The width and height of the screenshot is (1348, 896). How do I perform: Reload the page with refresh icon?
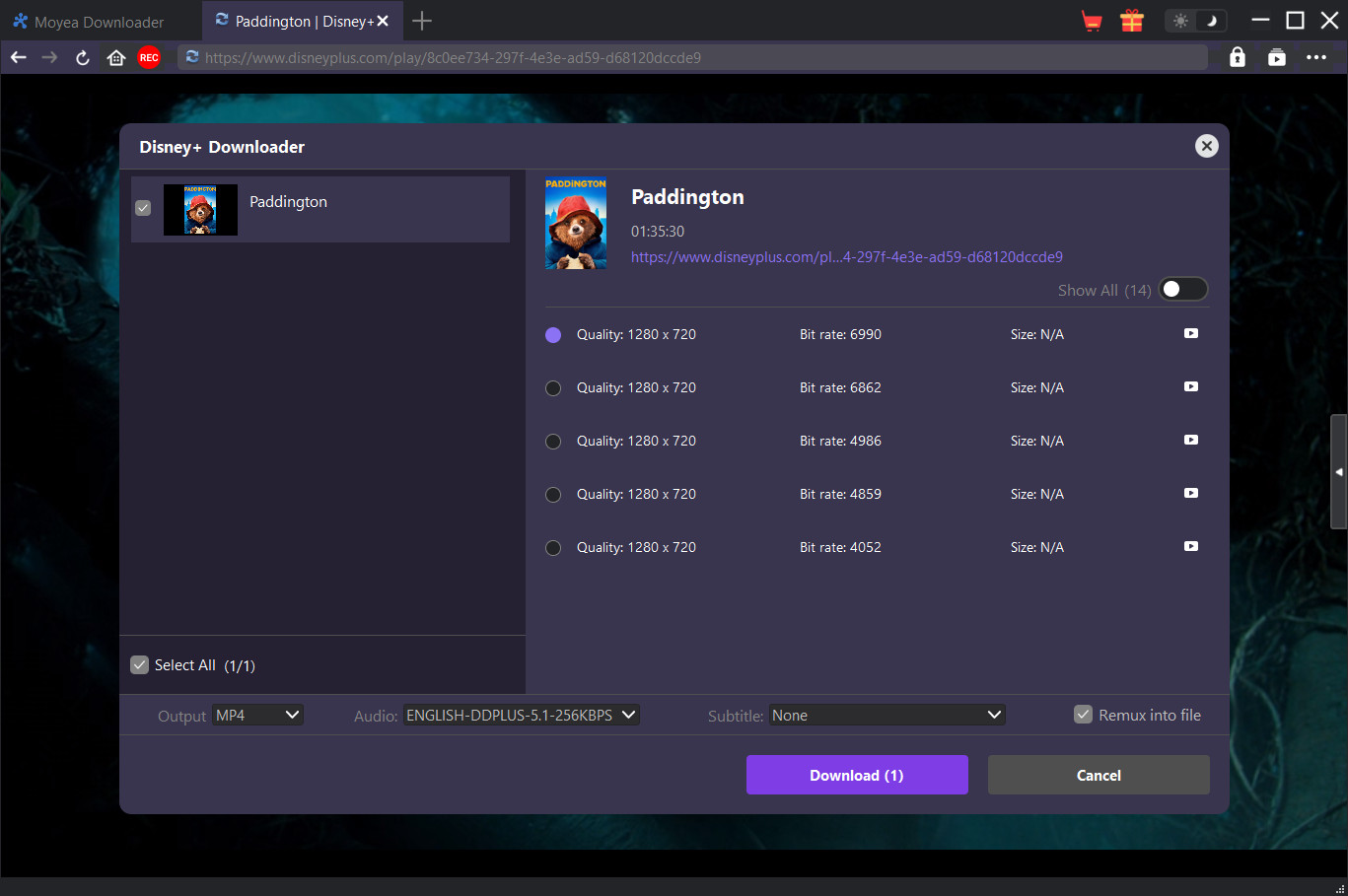[x=83, y=58]
